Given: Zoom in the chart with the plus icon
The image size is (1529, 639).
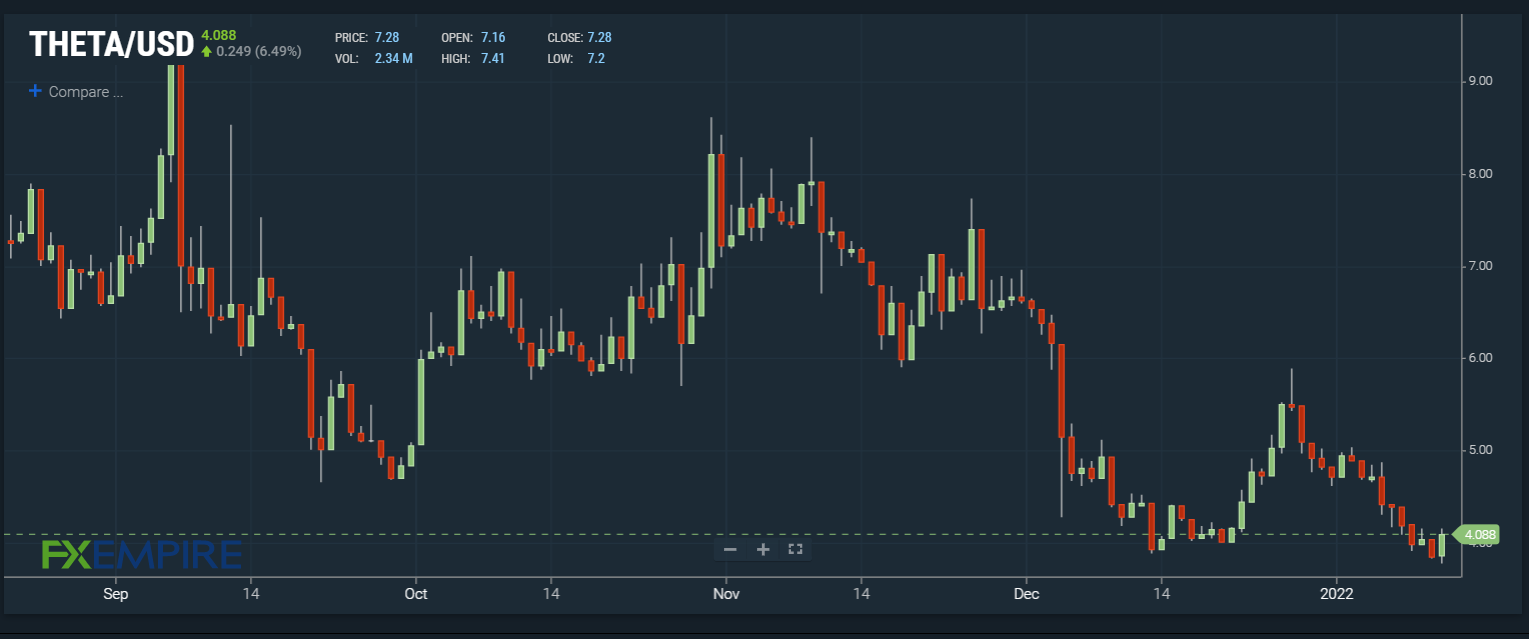Looking at the screenshot, I should click(x=763, y=549).
